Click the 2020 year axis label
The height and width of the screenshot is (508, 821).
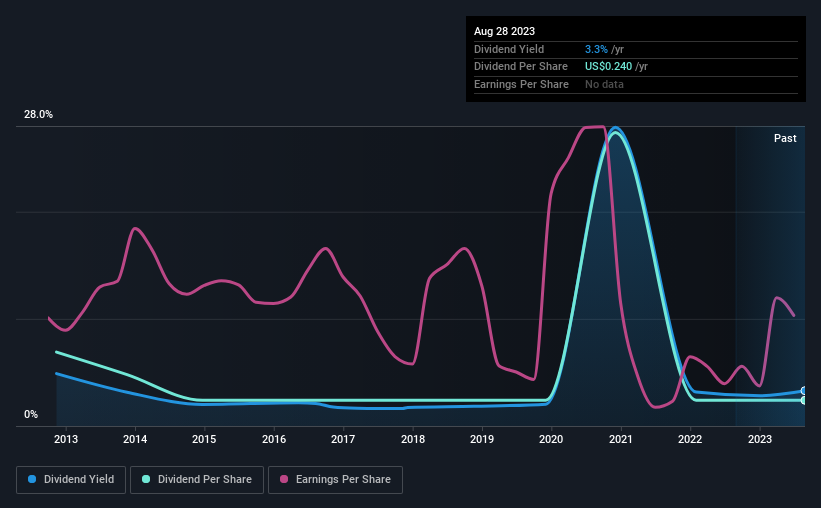pyautogui.click(x=551, y=438)
